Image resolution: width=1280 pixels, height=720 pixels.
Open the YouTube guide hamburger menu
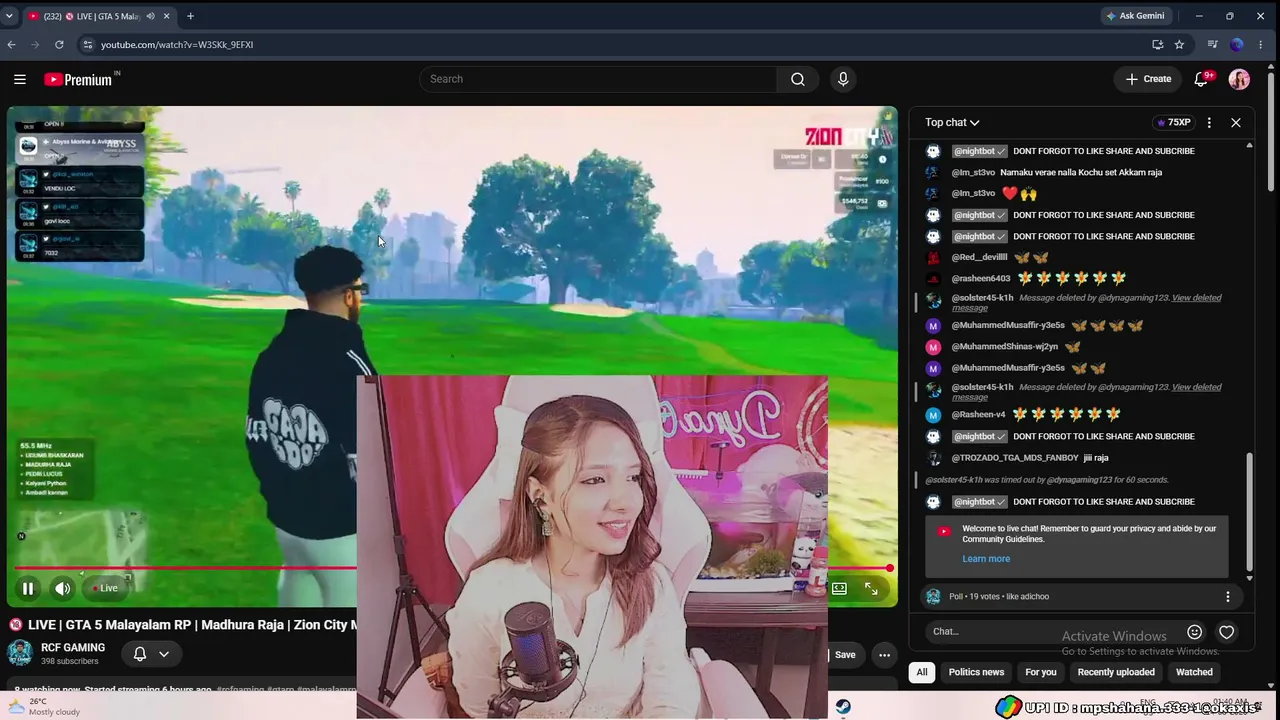[x=20, y=79]
